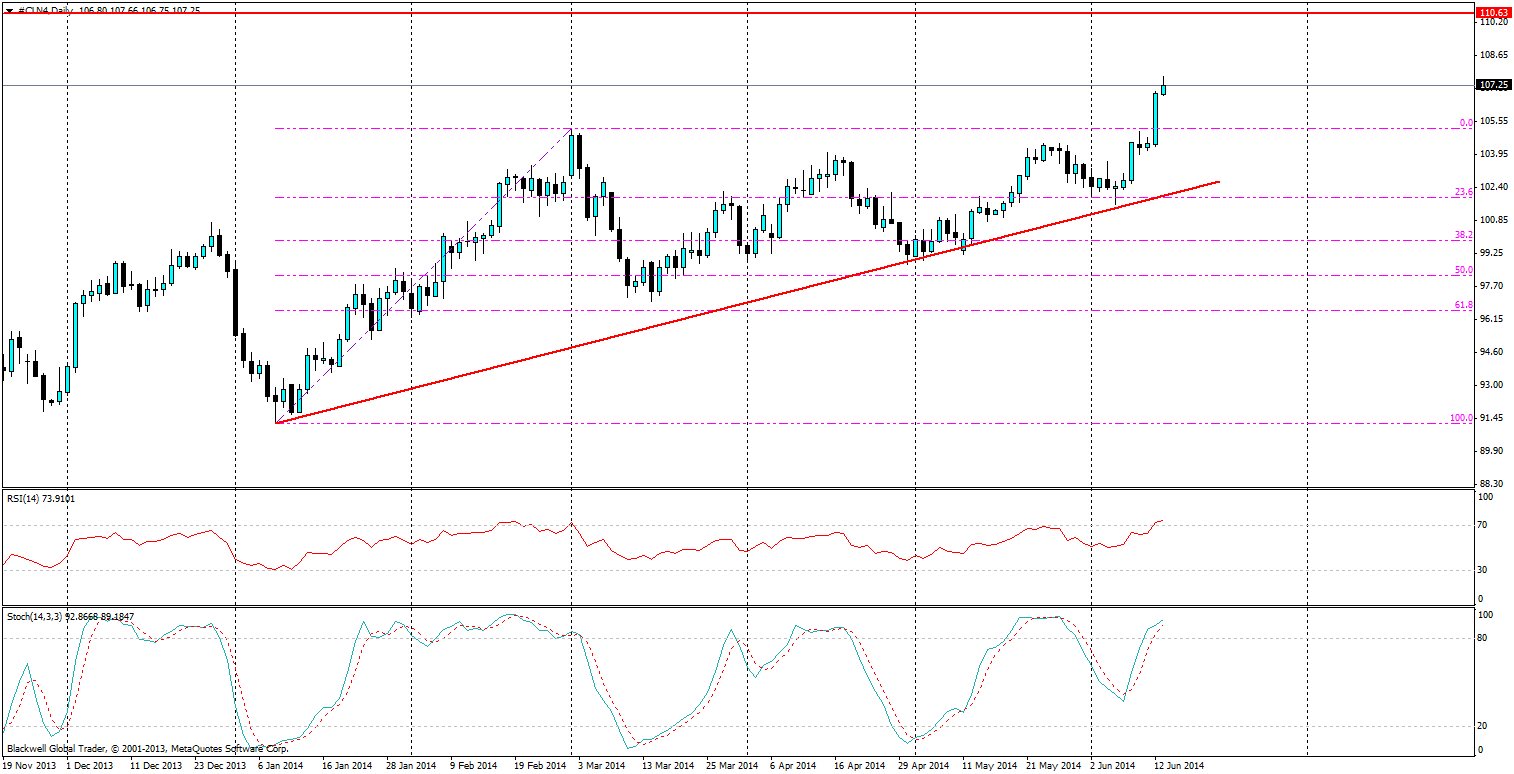Click the 107.25 current price tag
The image size is (1514, 774).
tap(1493, 85)
